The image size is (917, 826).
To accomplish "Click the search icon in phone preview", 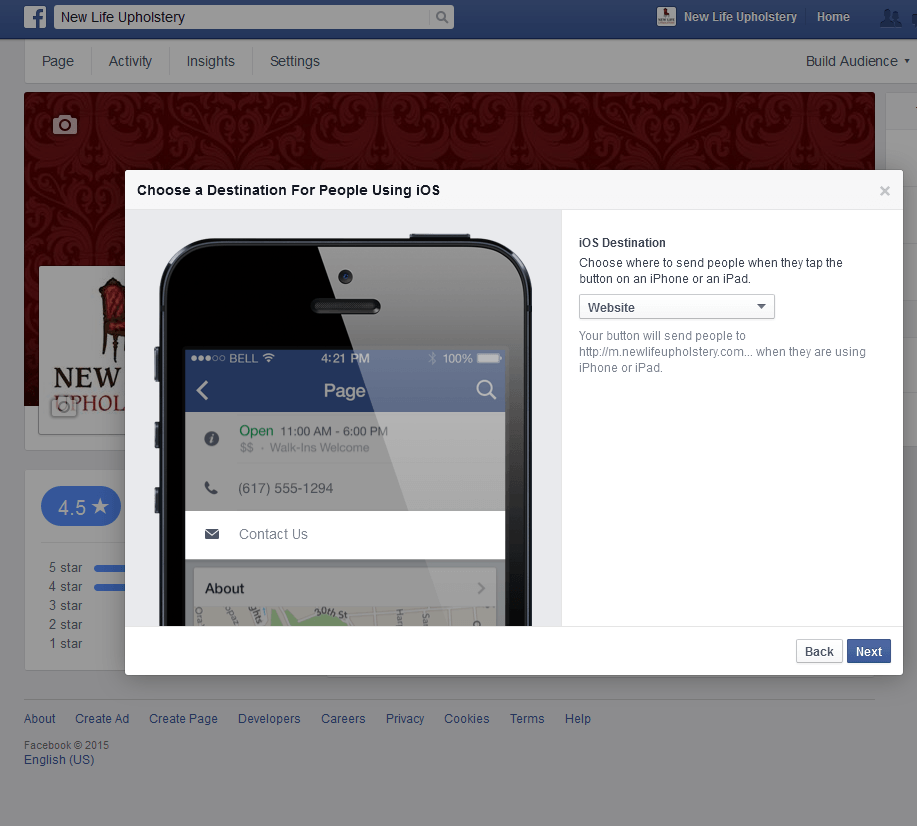I will [486, 390].
